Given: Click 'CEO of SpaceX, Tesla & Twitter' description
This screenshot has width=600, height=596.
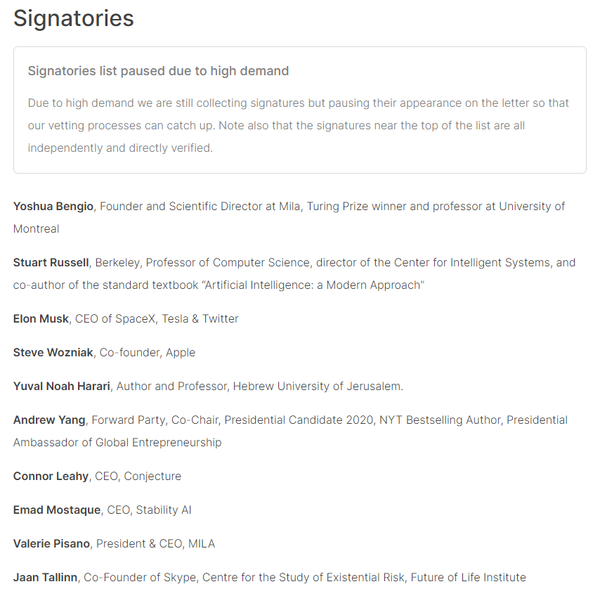Looking at the screenshot, I should [157, 319].
